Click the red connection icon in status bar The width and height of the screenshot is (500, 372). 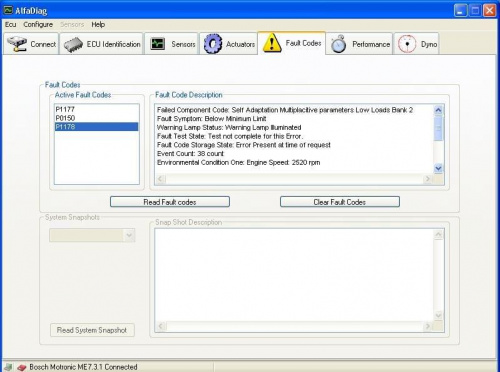click(x=22, y=367)
